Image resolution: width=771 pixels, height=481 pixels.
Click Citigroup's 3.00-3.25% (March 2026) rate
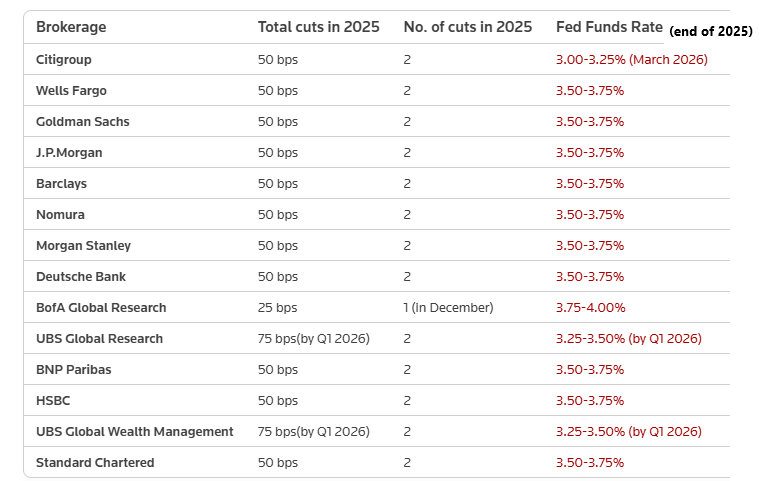[x=631, y=59]
